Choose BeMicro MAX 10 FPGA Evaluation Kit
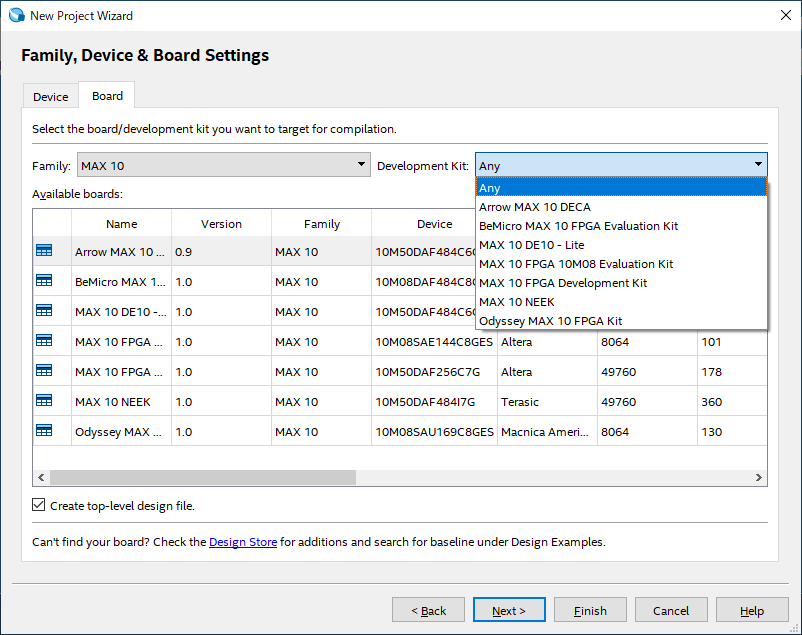802x635 pixels. pos(621,226)
